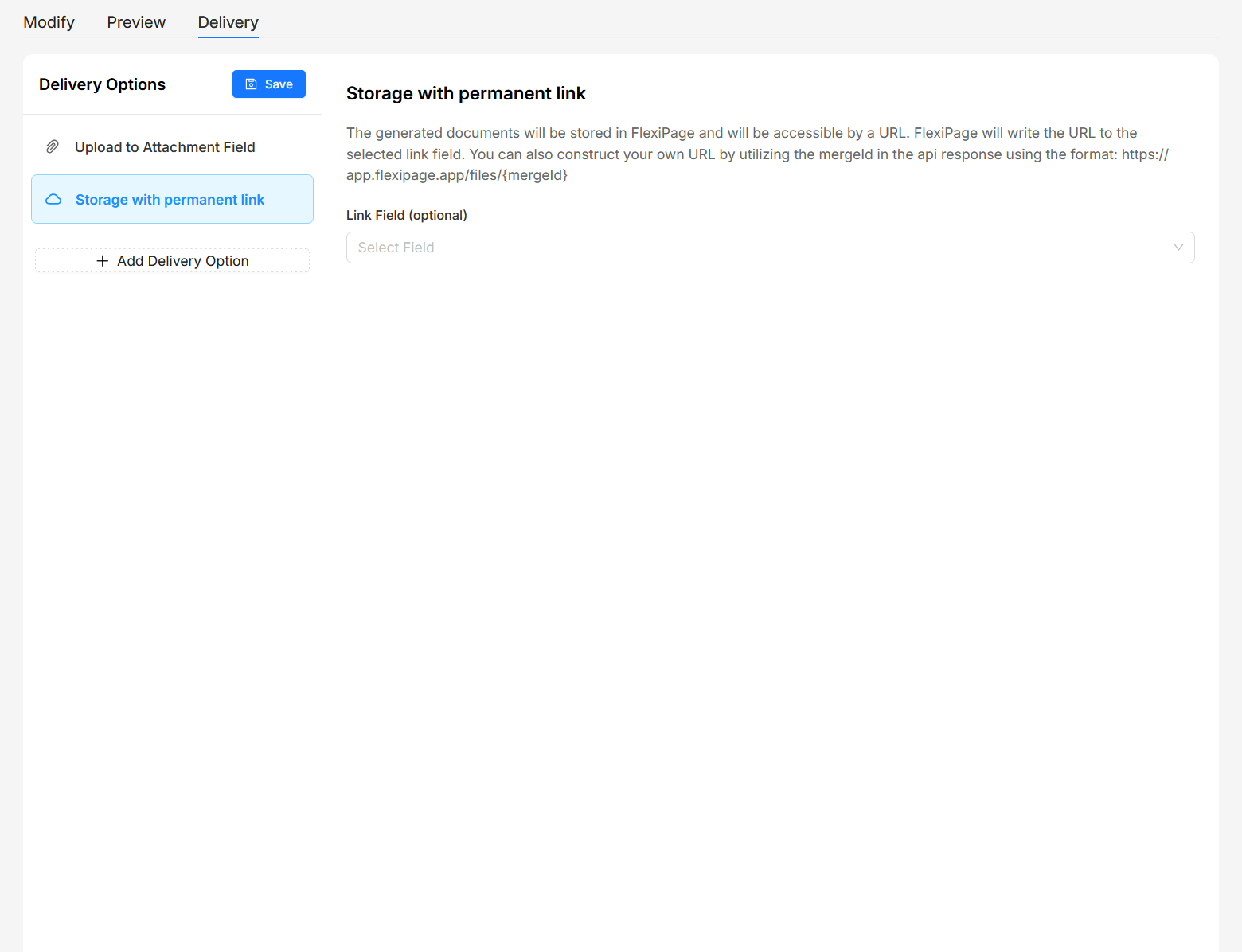This screenshot has width=1242, height=952.
Task: Click the floppy disk icon in Save
Action: click(252, 84)
